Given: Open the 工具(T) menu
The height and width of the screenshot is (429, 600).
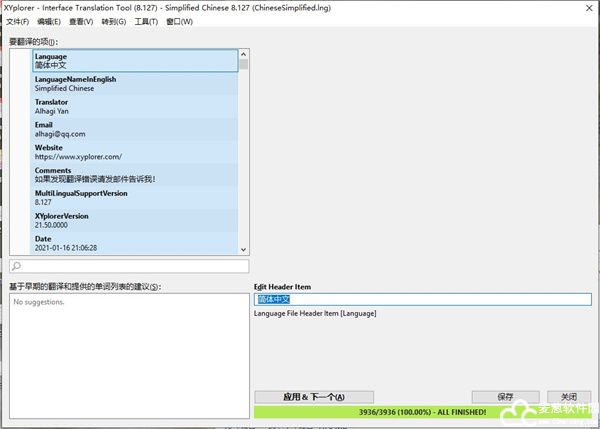Looking at the screenshot, I should click(x=146, y=21).
